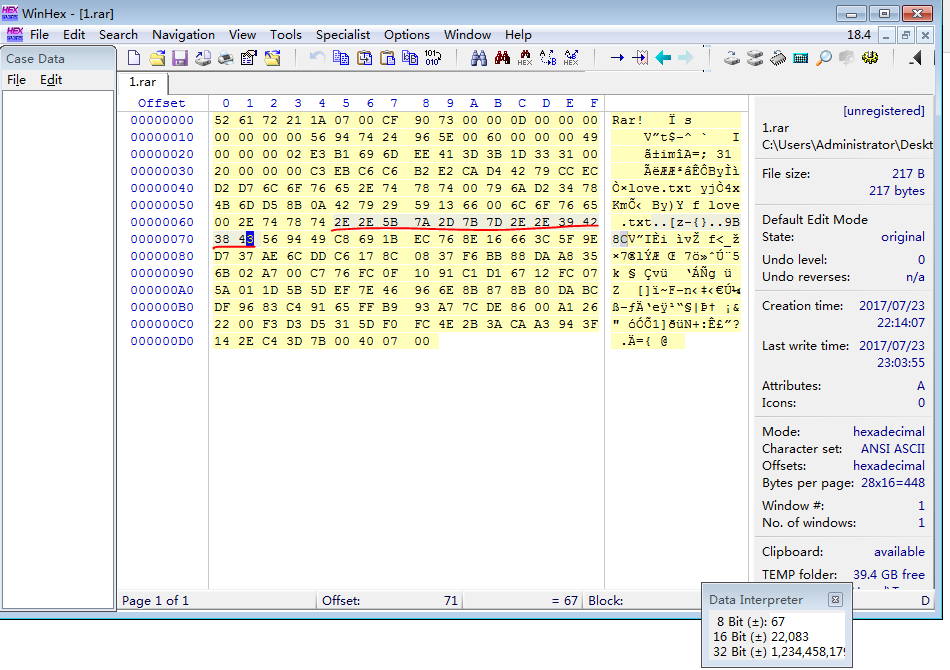Click the Clipboard value 'available'
Viewport: 950px width, 670px height.
[899, 552]
